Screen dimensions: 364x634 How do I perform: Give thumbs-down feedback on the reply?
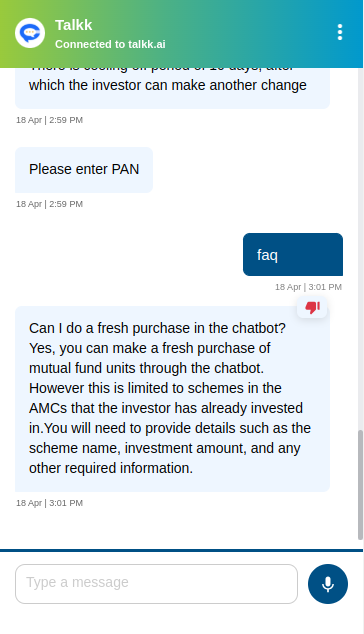tap(312, 307)
